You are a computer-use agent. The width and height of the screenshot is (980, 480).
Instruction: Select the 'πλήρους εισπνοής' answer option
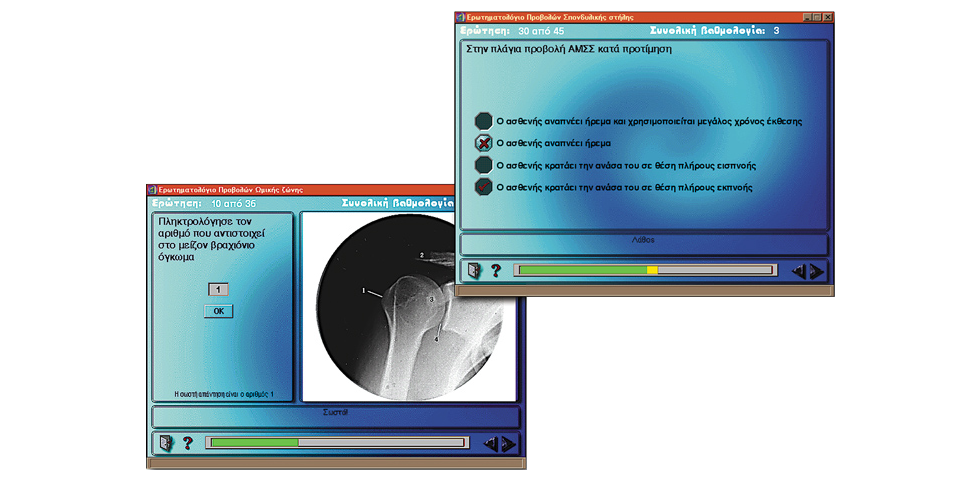484,165
